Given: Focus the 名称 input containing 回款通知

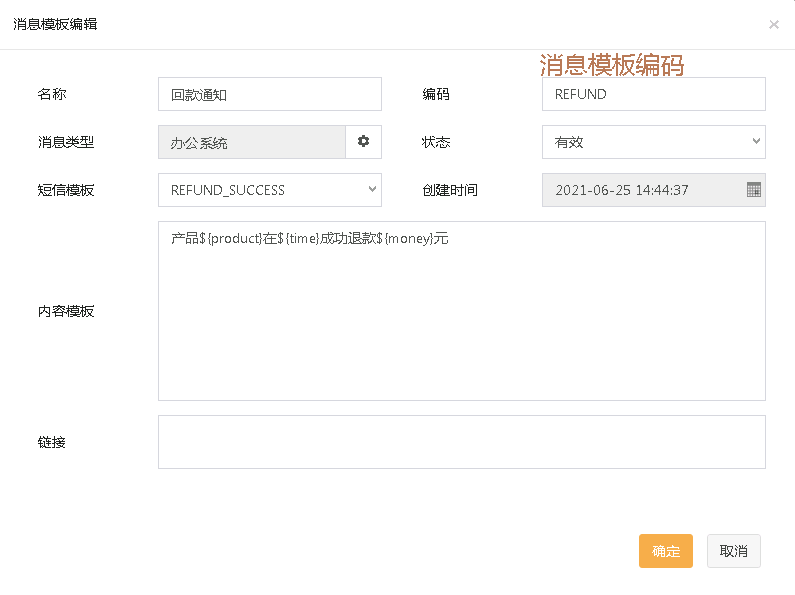Looking at the screenshot, I should (x=269, y=95).
